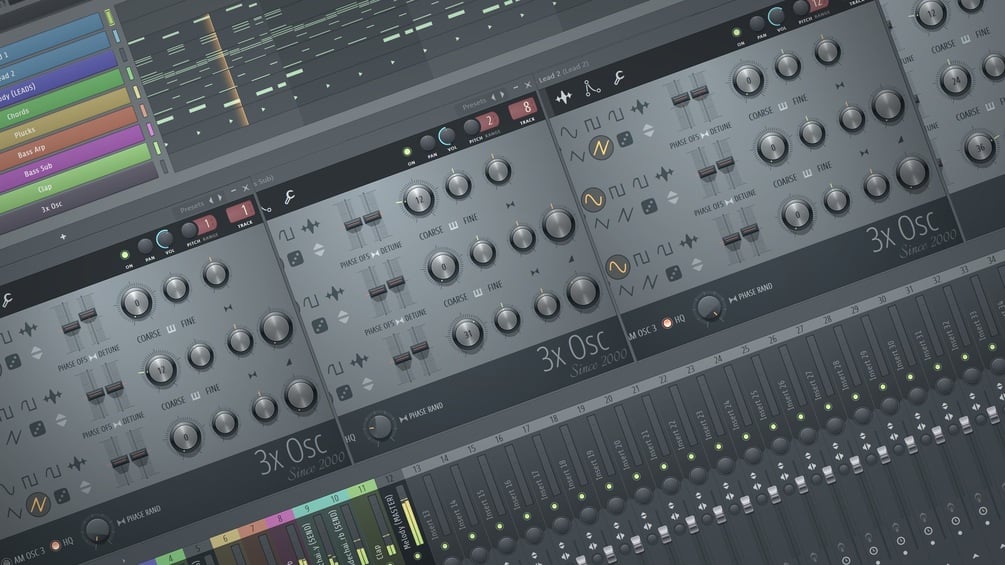The height and width of the screenshot is (565, 1005).
Task: Select rounded square wave for top oscillator in Lead 2
Action: click(x=615, y=116)
